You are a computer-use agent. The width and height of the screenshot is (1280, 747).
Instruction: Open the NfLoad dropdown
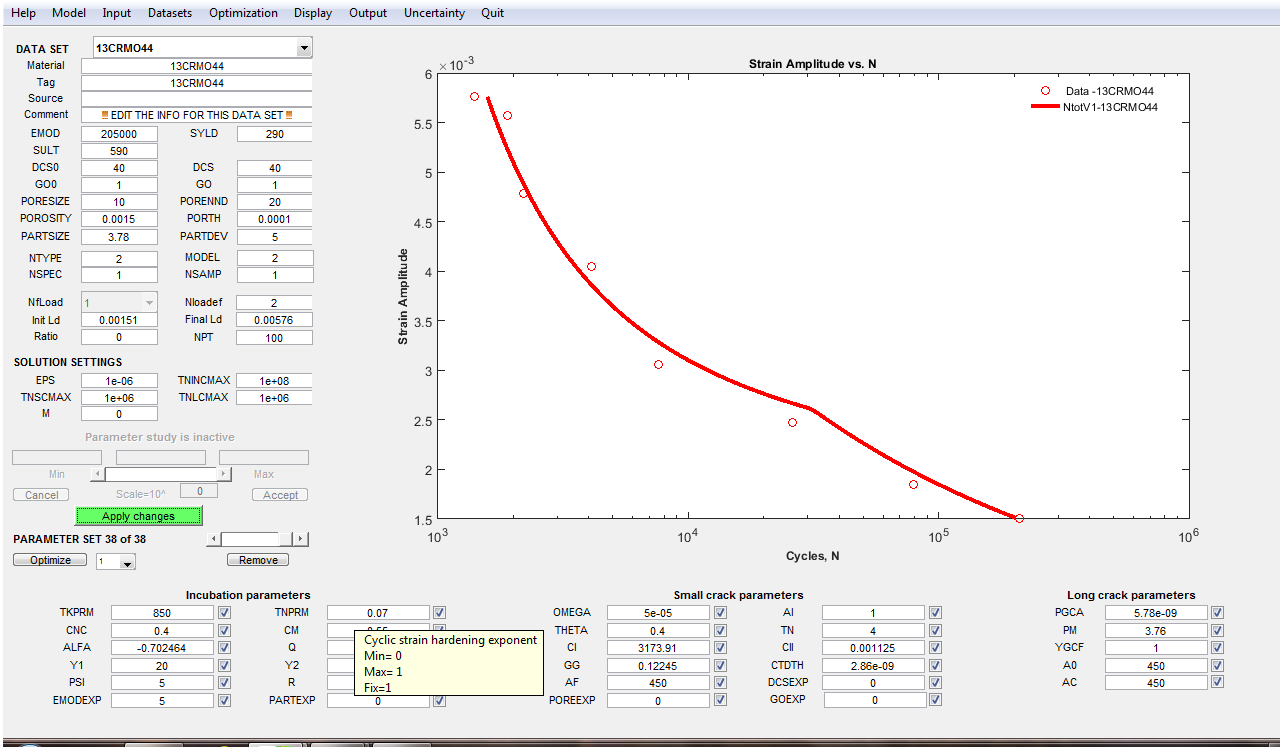tap(149, 302)
